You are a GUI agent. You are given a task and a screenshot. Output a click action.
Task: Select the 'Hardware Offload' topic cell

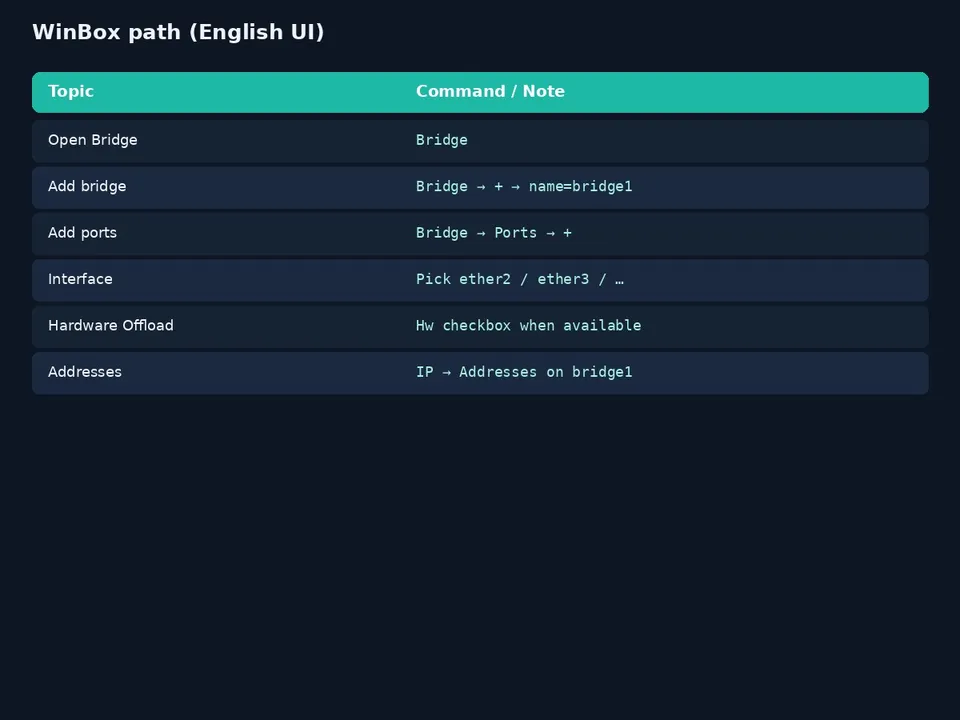(x=111, y=325)
